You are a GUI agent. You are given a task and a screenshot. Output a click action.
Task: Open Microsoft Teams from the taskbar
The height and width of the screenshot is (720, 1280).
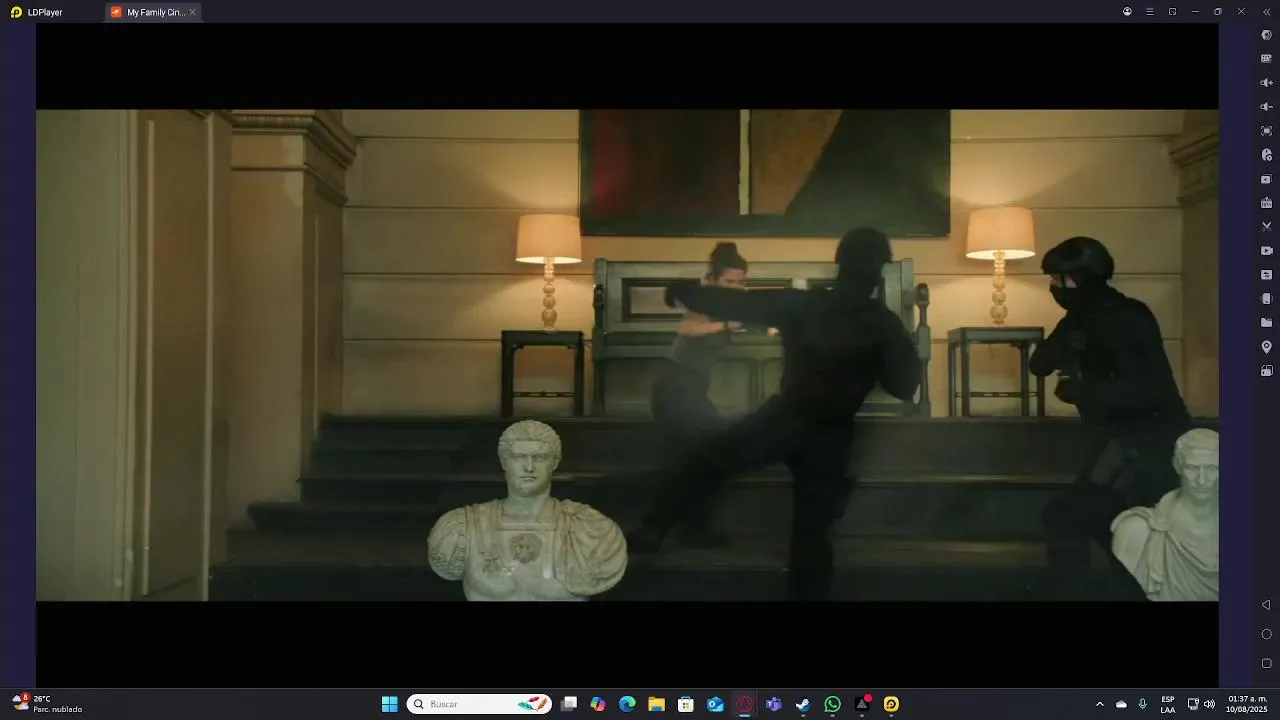coord(773,704)
